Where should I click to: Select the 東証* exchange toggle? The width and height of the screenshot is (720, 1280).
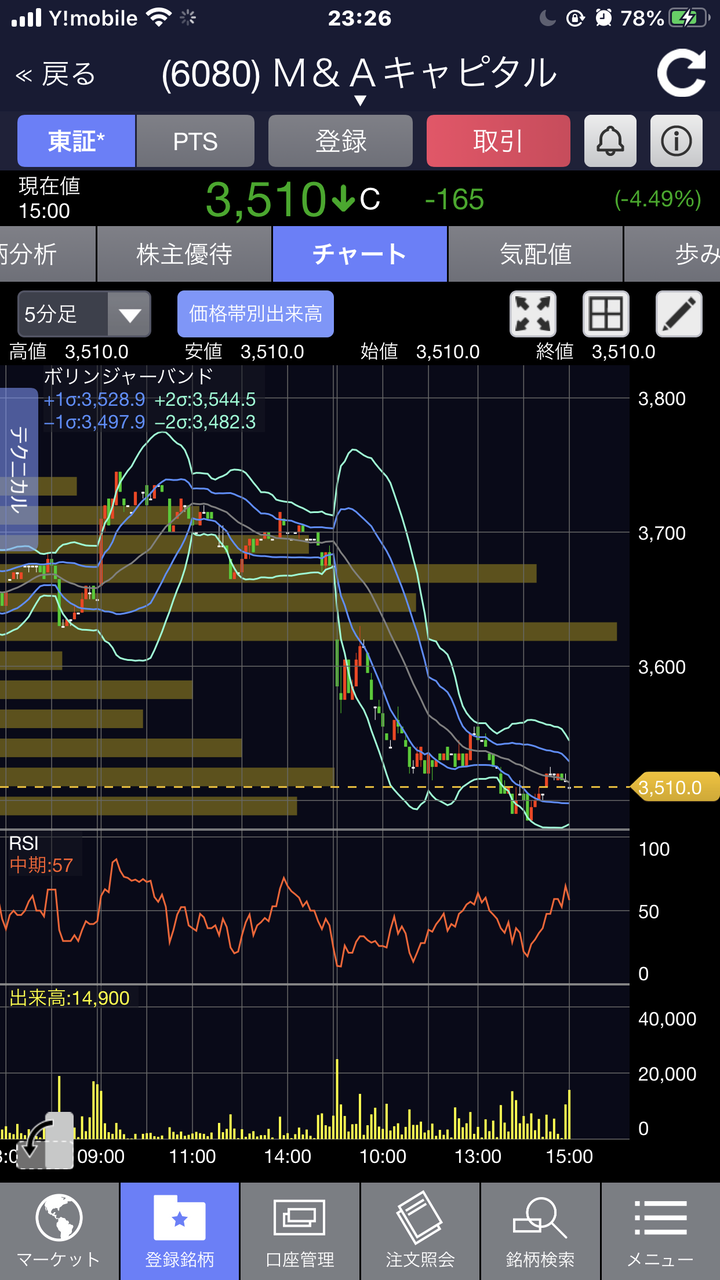pos(76,141)
